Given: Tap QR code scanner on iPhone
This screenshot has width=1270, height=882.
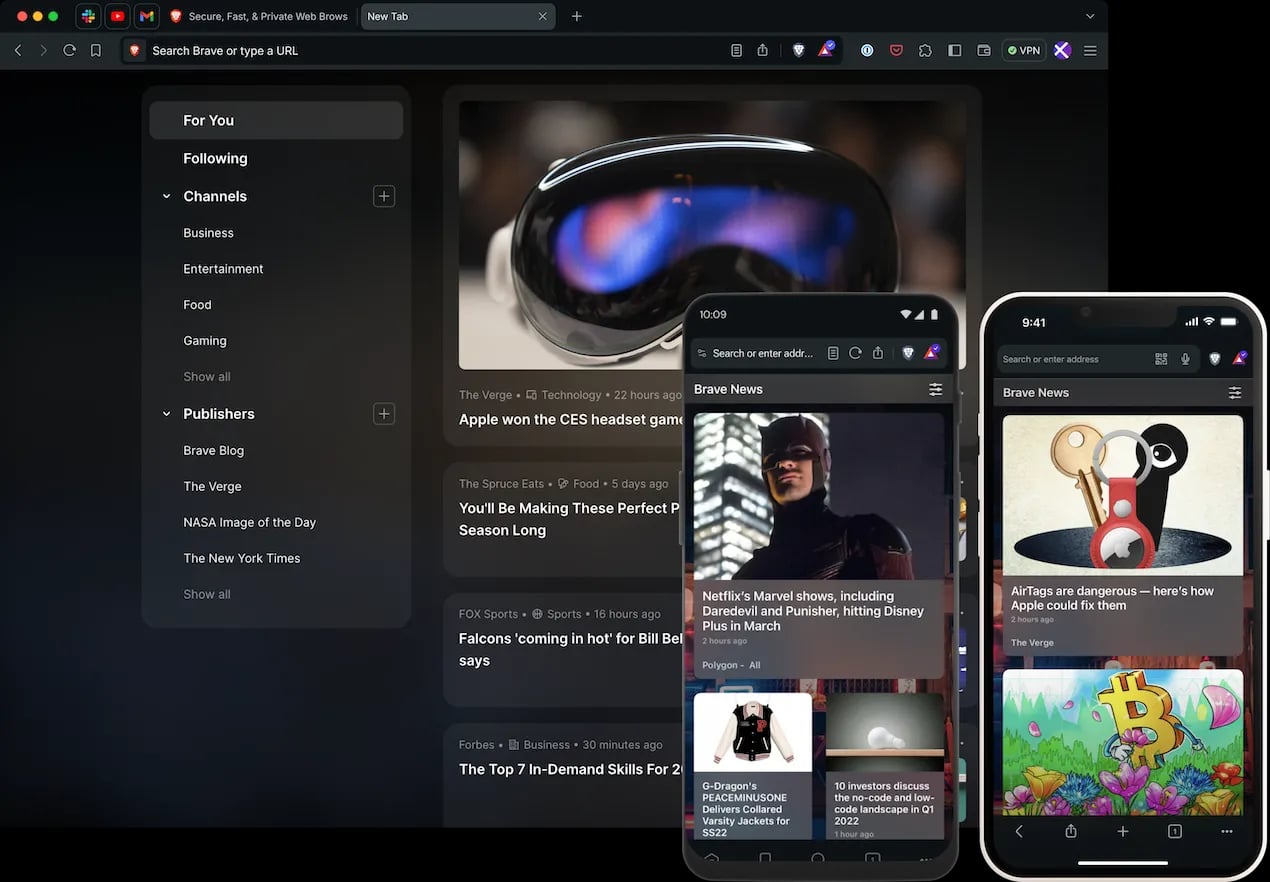Looking at the screenshot, I should 1161,359.
